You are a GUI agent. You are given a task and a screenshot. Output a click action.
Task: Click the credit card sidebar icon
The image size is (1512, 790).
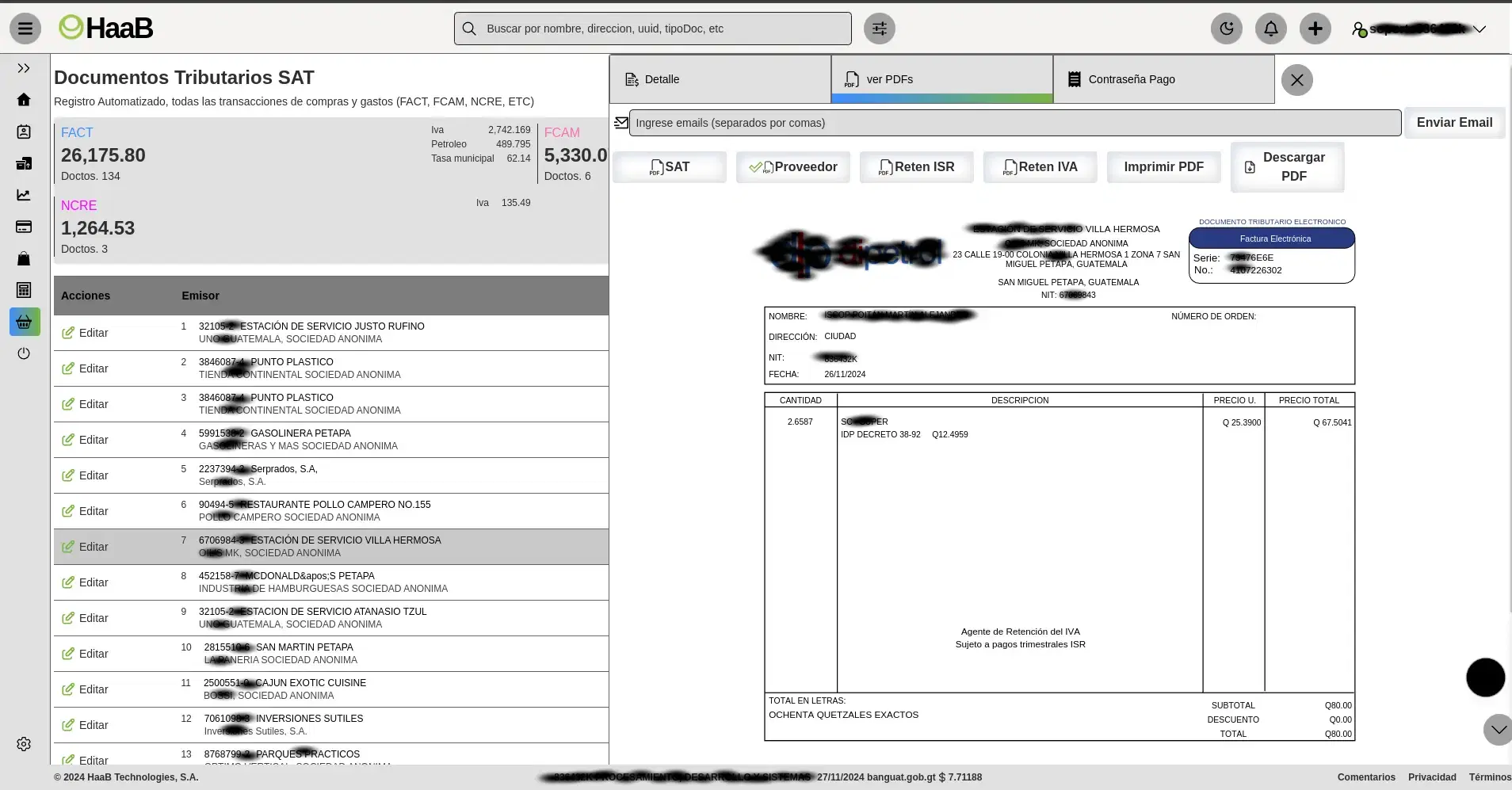24,227
